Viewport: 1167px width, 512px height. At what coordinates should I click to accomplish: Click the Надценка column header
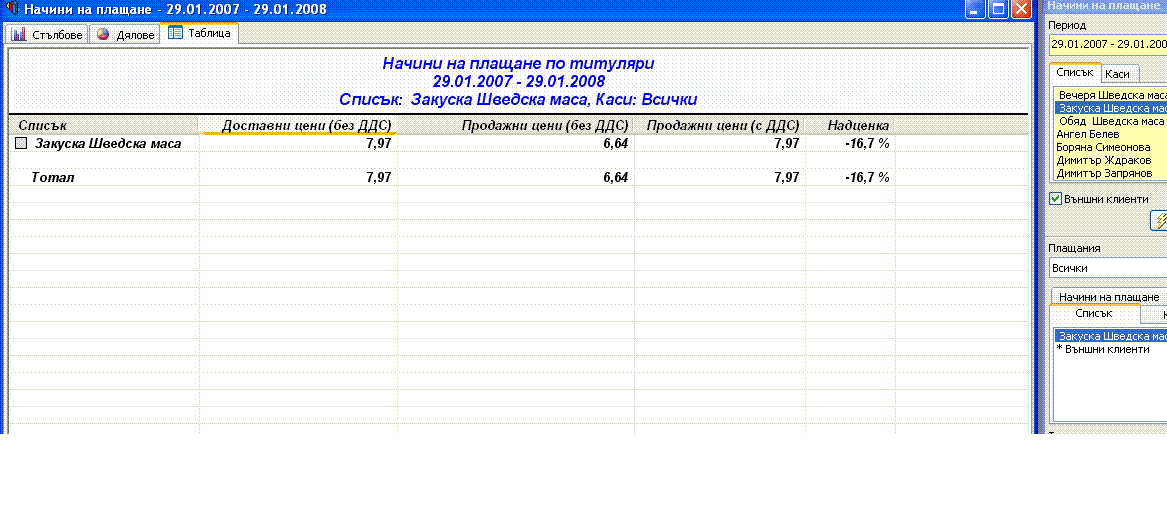(x=858, y=125)
